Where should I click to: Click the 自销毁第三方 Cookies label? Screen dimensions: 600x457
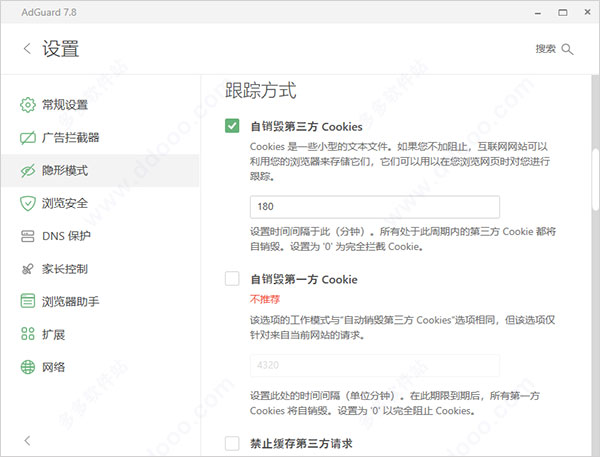pyautogui.click(x=306, y=126)
